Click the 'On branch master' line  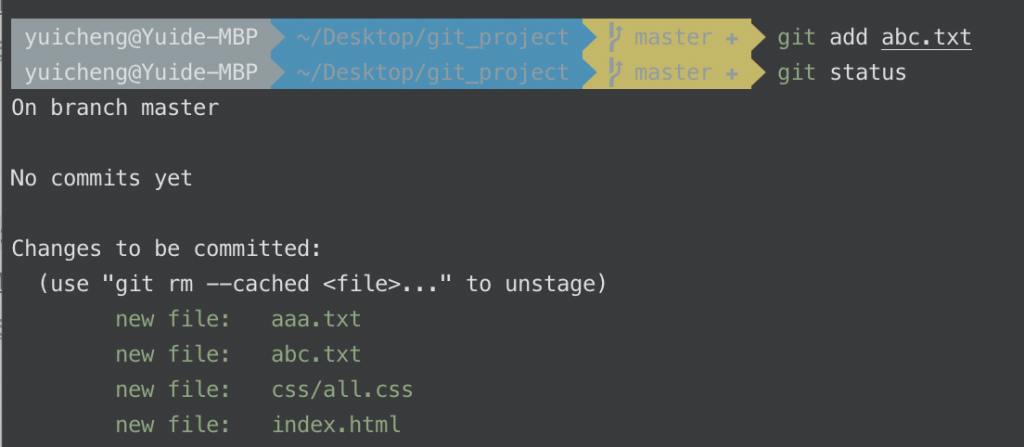[x=115, y=108]
